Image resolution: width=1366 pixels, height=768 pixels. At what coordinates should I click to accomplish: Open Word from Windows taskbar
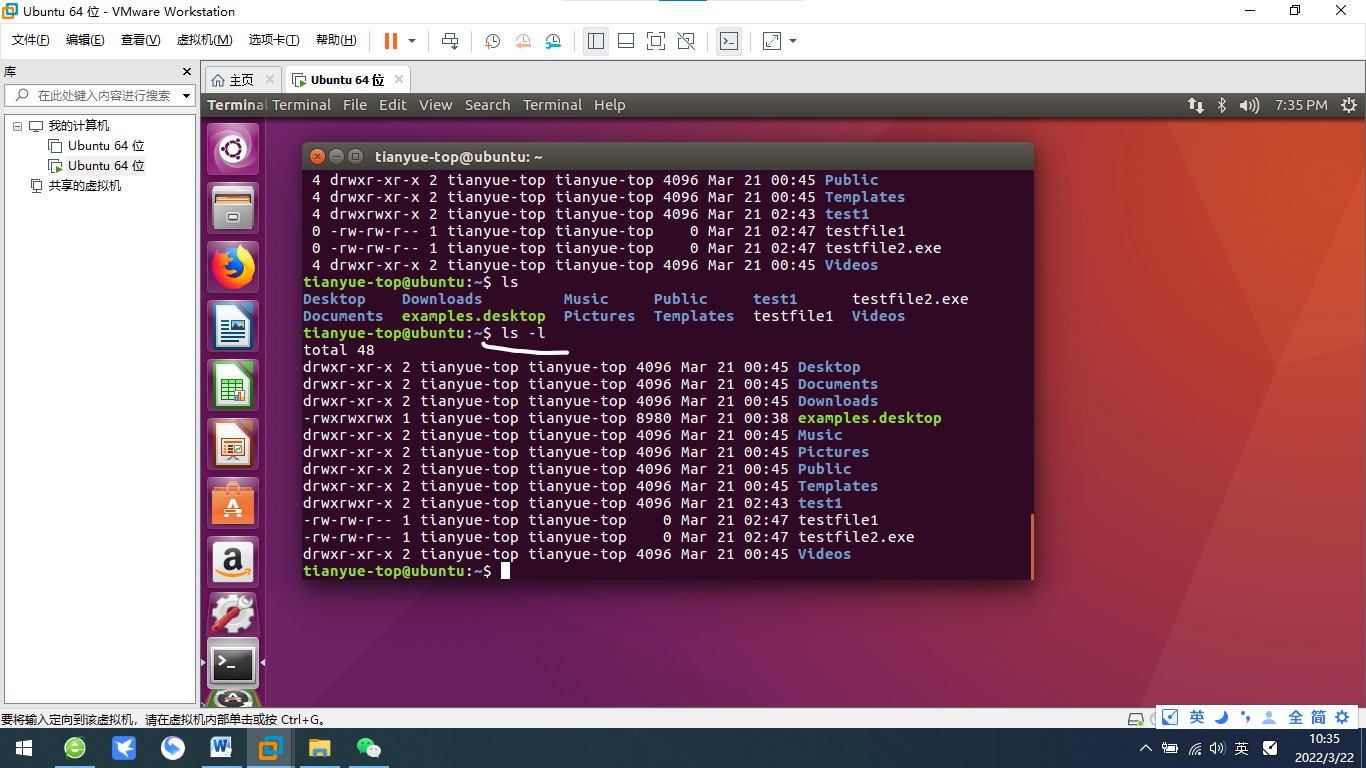(221, 748)
